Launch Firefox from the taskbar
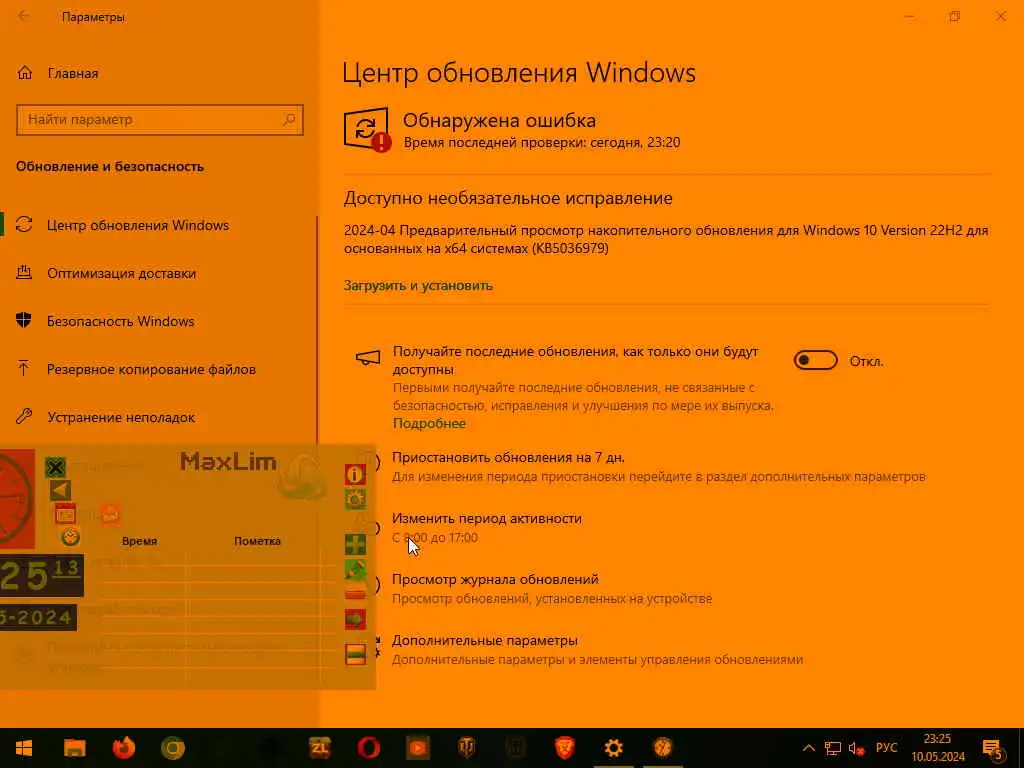This screenshot has height=768, width=1024. click(x=123, y=748)
